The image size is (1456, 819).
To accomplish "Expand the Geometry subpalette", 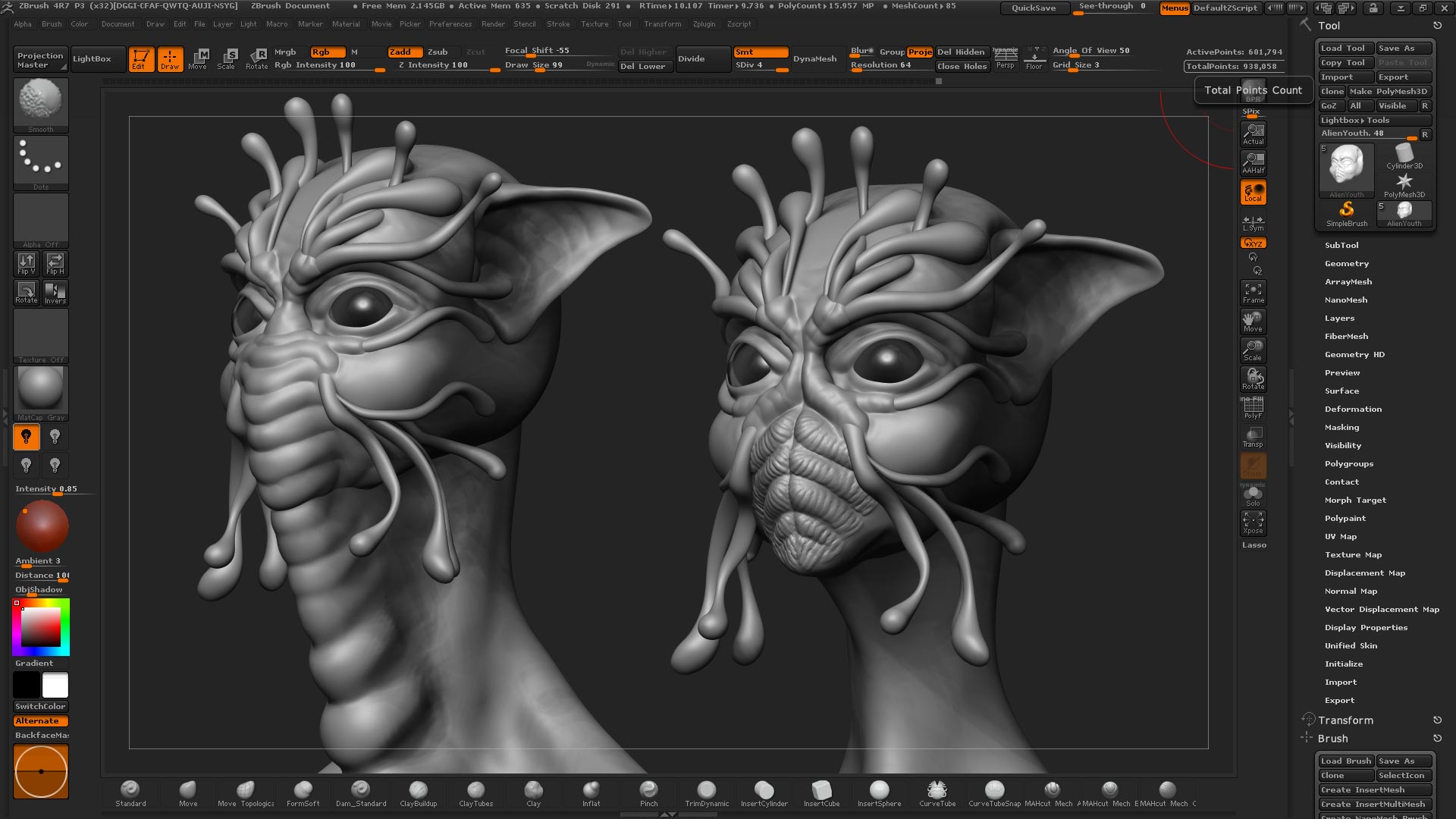I will 1346,263.
